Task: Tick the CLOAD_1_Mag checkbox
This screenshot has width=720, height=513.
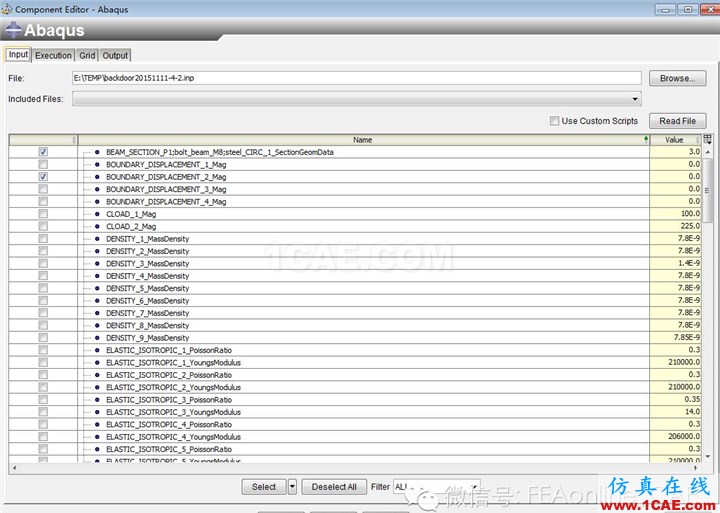Action: 43,214
